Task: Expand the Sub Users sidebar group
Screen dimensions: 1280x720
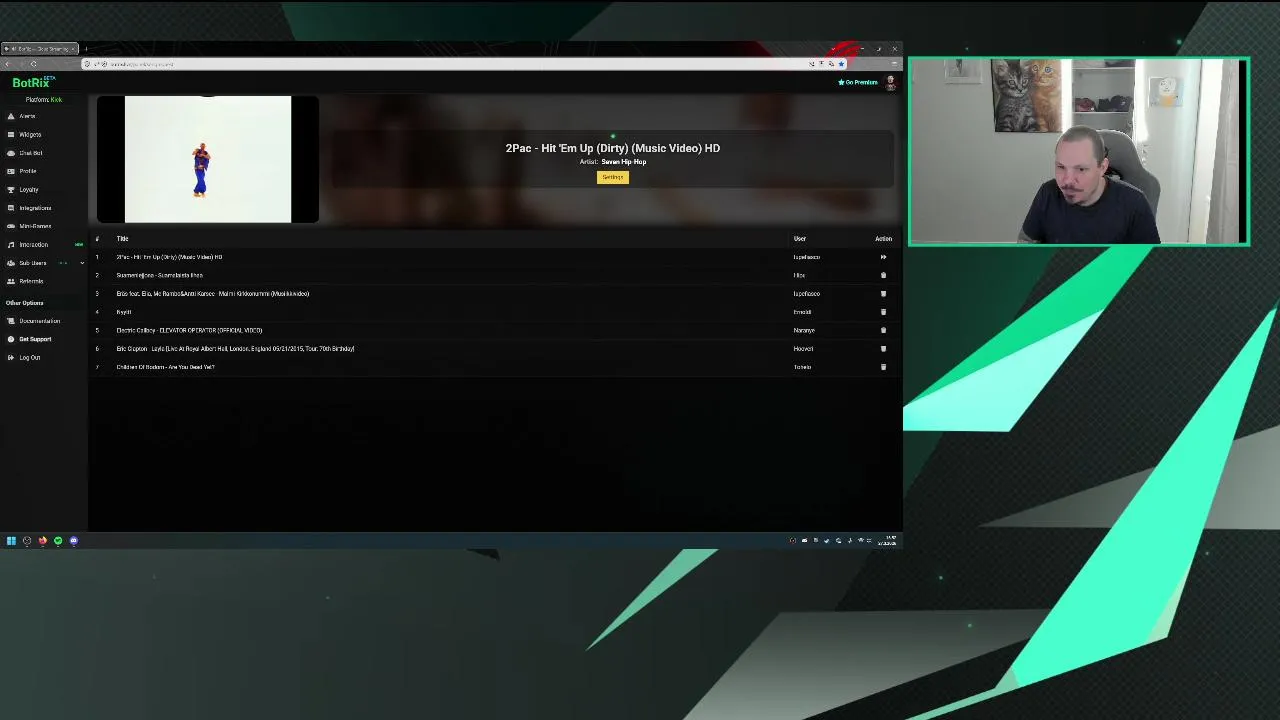Action: (45, 263)
